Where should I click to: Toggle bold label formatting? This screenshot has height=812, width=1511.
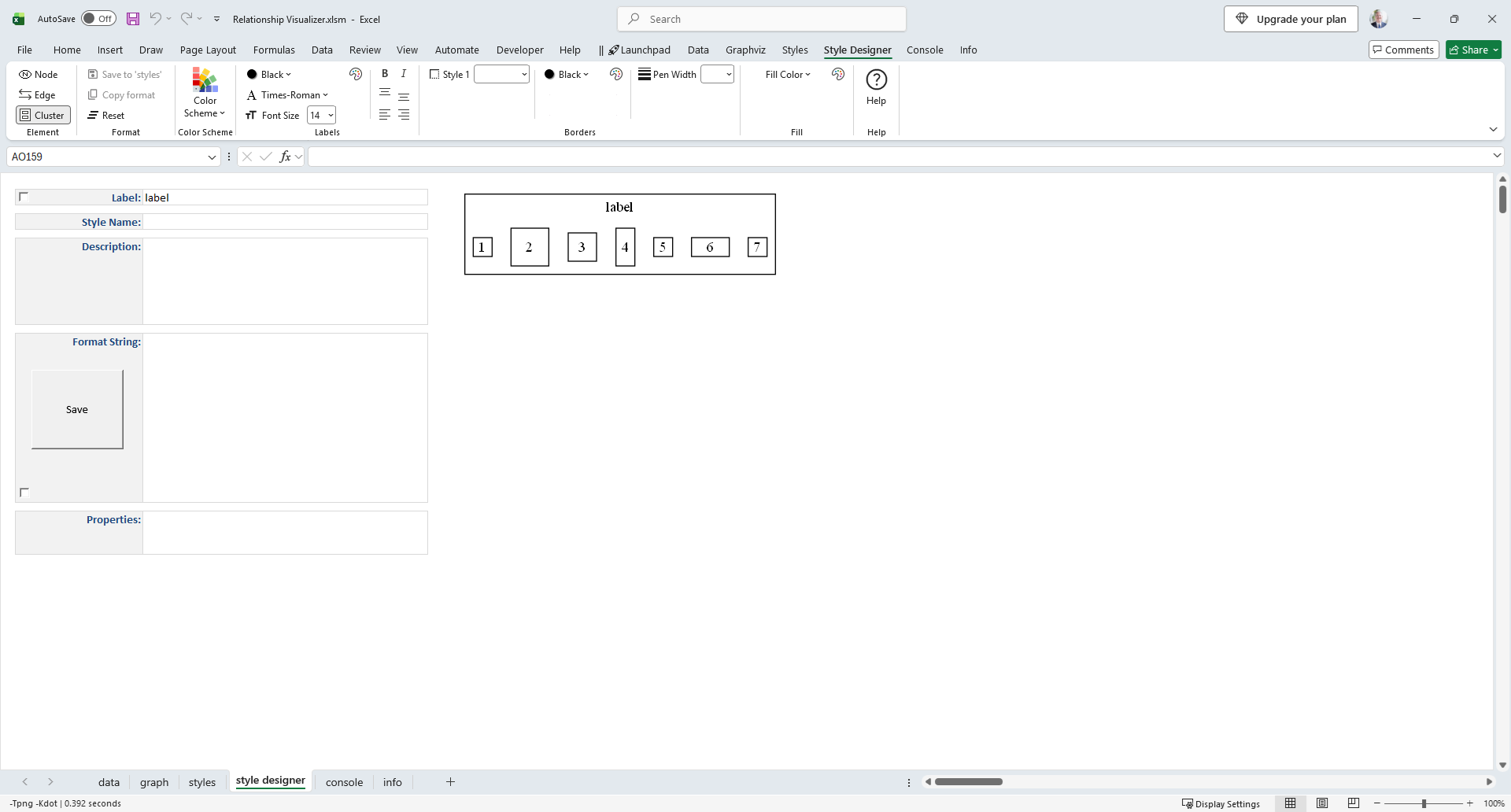point(385,73)
